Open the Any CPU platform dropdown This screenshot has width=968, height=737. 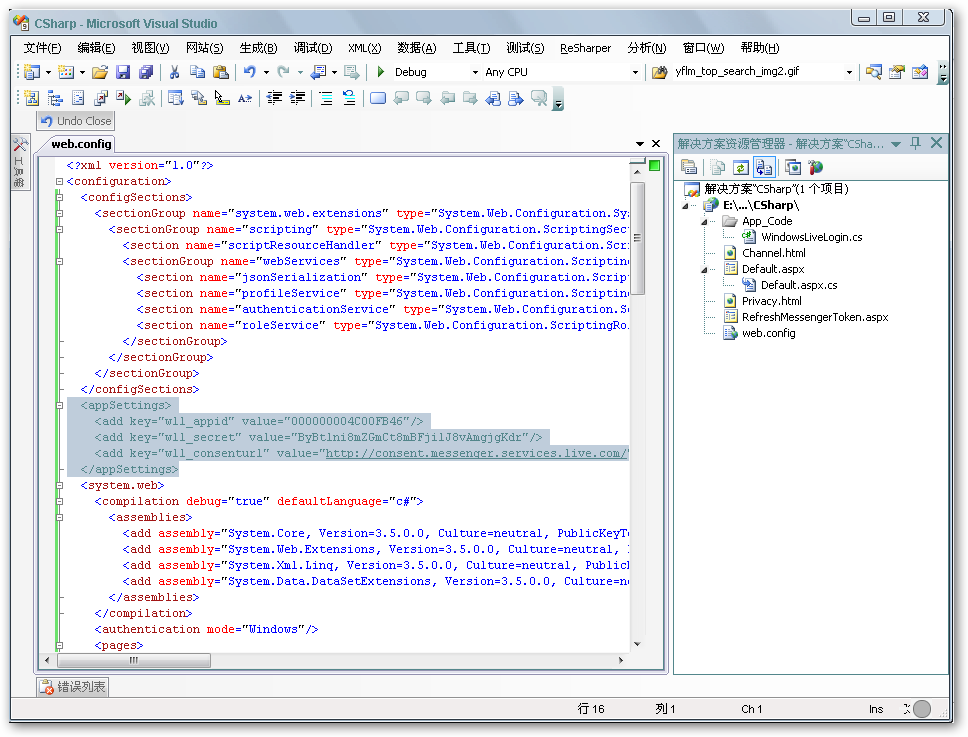[x=635, y=72]
